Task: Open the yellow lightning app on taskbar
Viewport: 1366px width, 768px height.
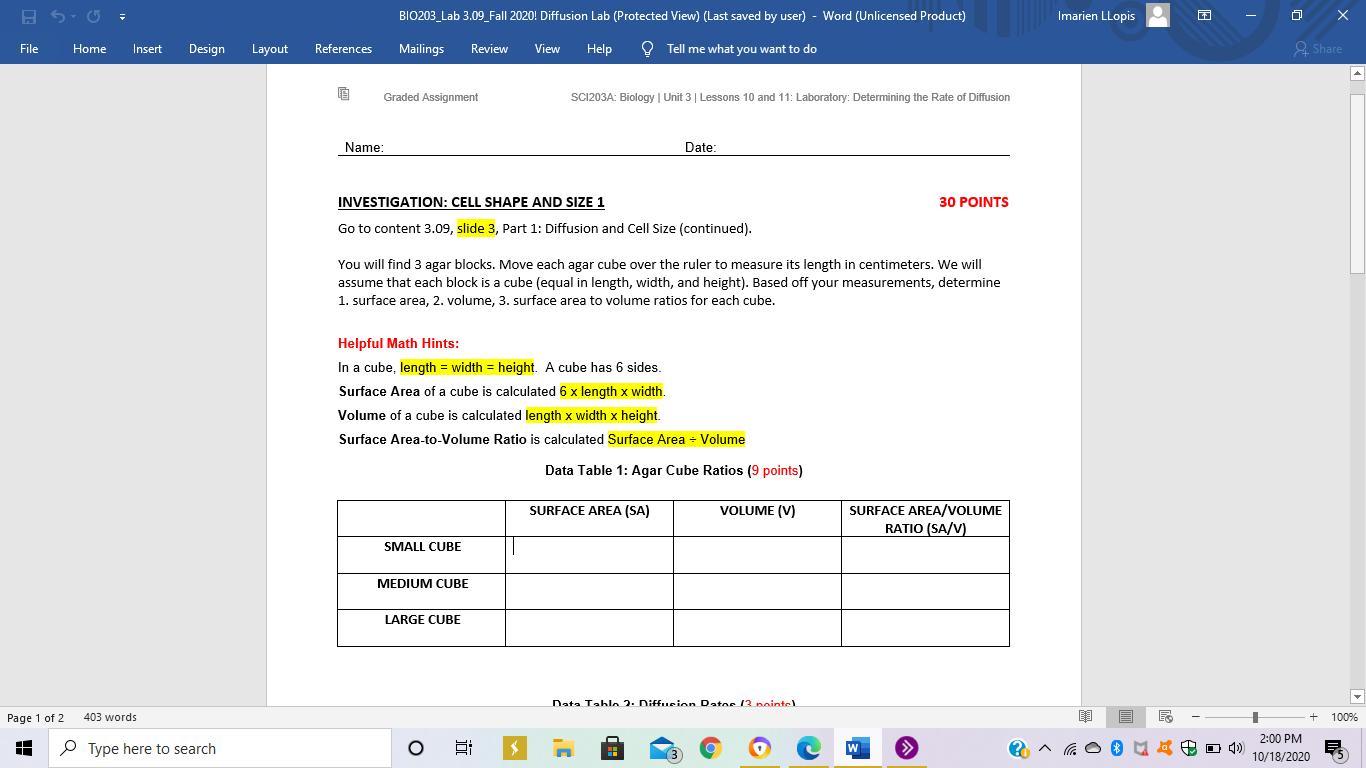Action: [x=514, y=748]
